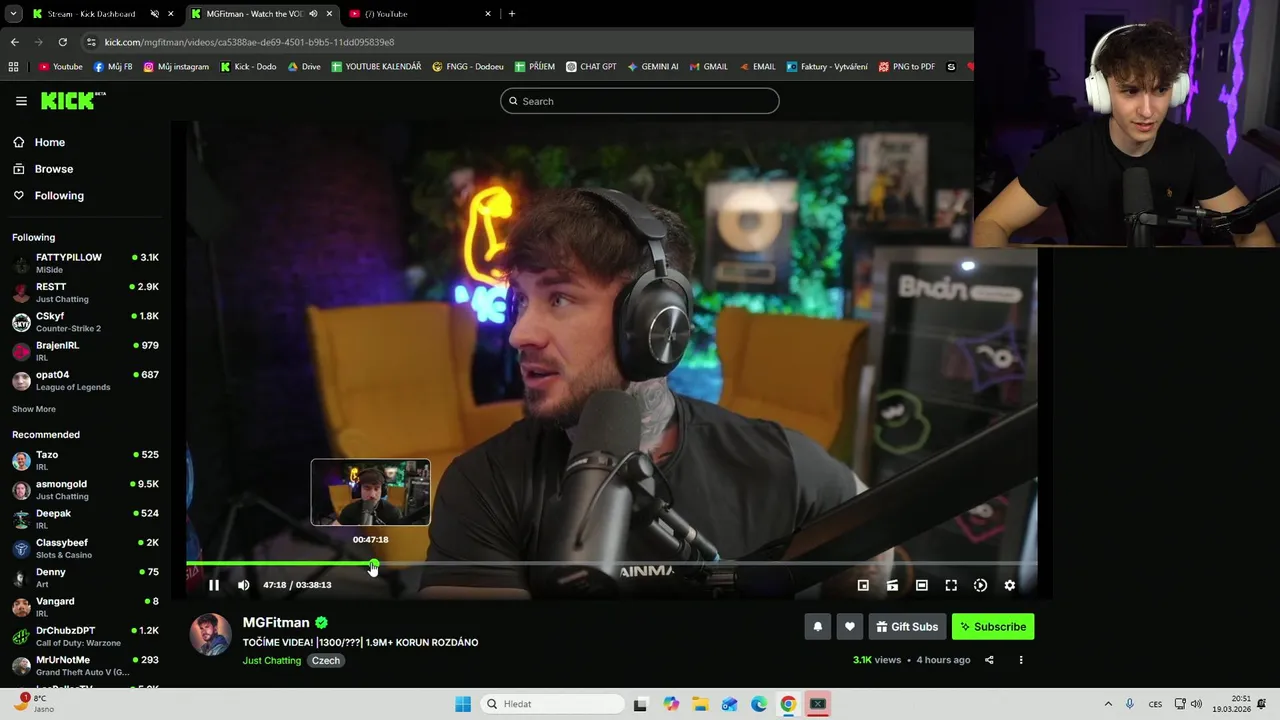This screenshot has height=720, width=1280.
Task: Open the Just Chatting category link
Action: click(272, 661)
